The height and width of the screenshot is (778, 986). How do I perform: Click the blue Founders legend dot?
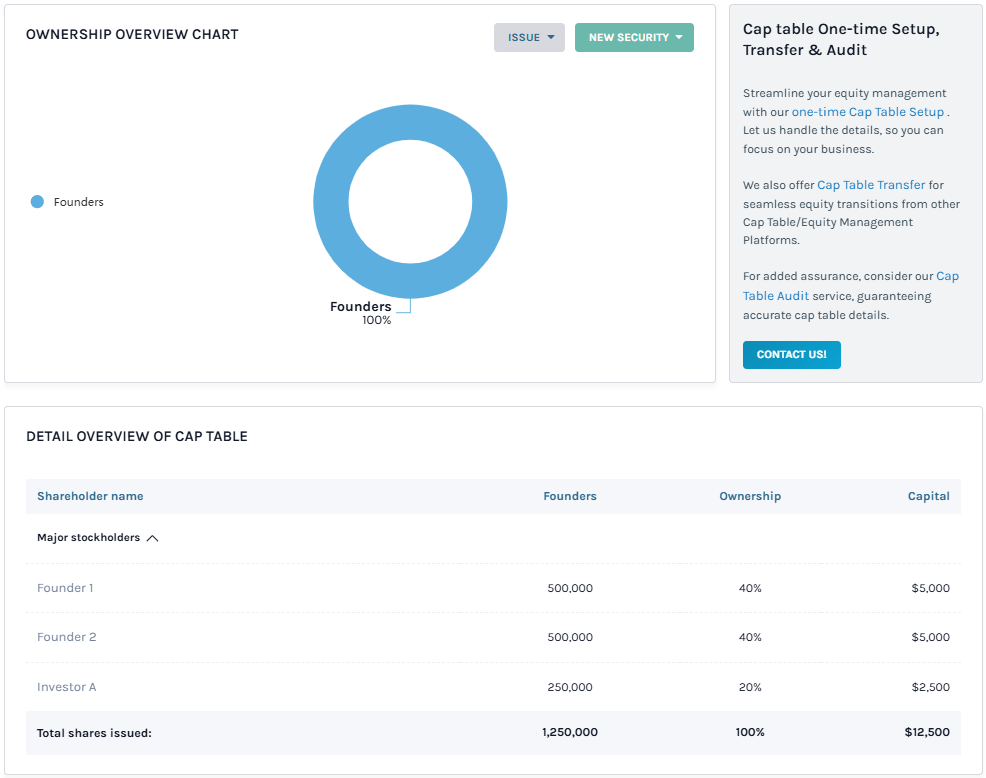coord(37,202)
